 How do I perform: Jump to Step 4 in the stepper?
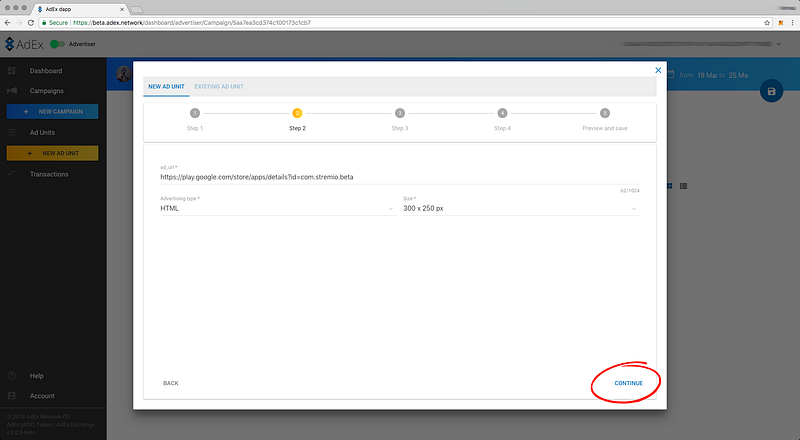point(503,113)
